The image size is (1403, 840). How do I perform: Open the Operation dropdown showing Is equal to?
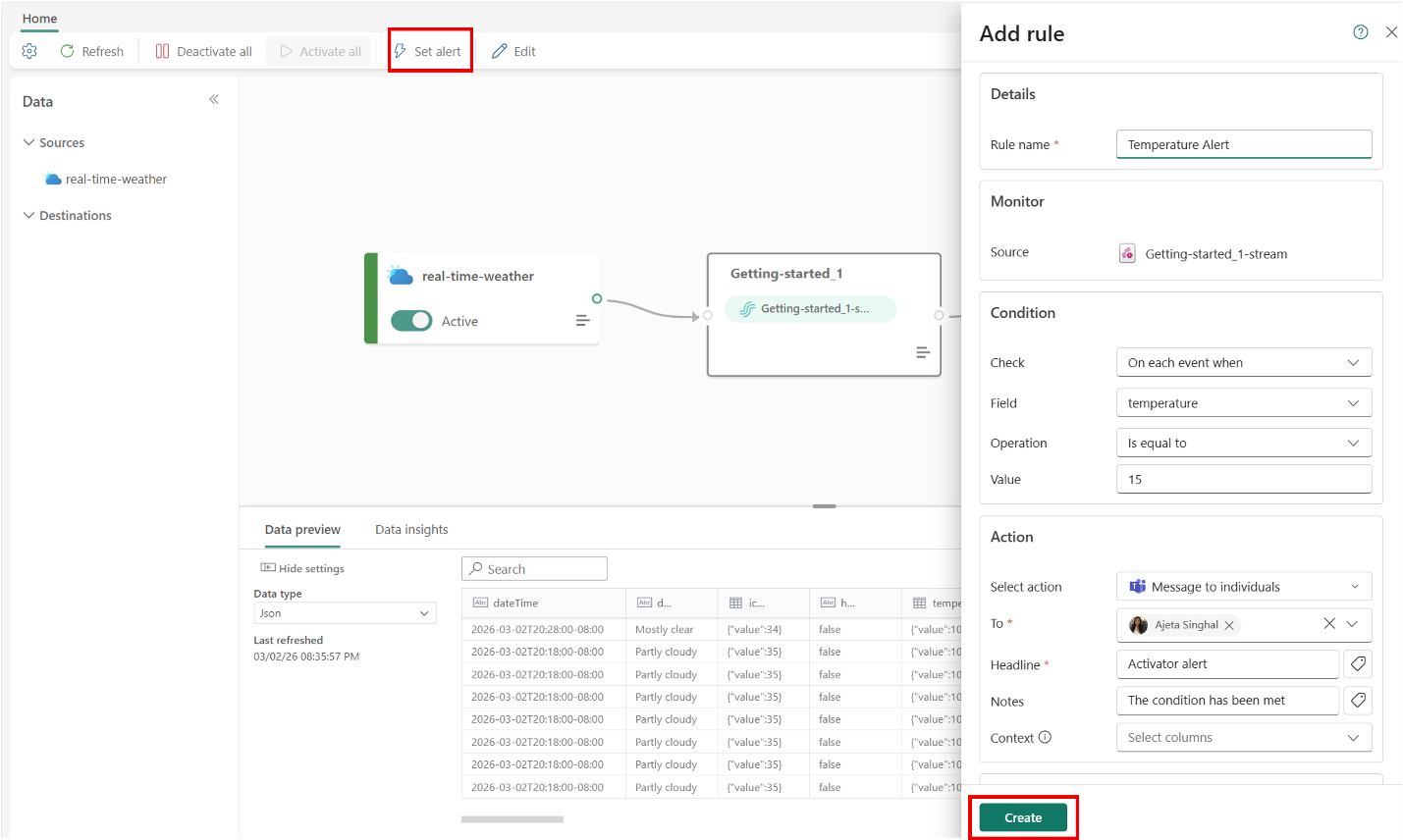(1244, 443)
